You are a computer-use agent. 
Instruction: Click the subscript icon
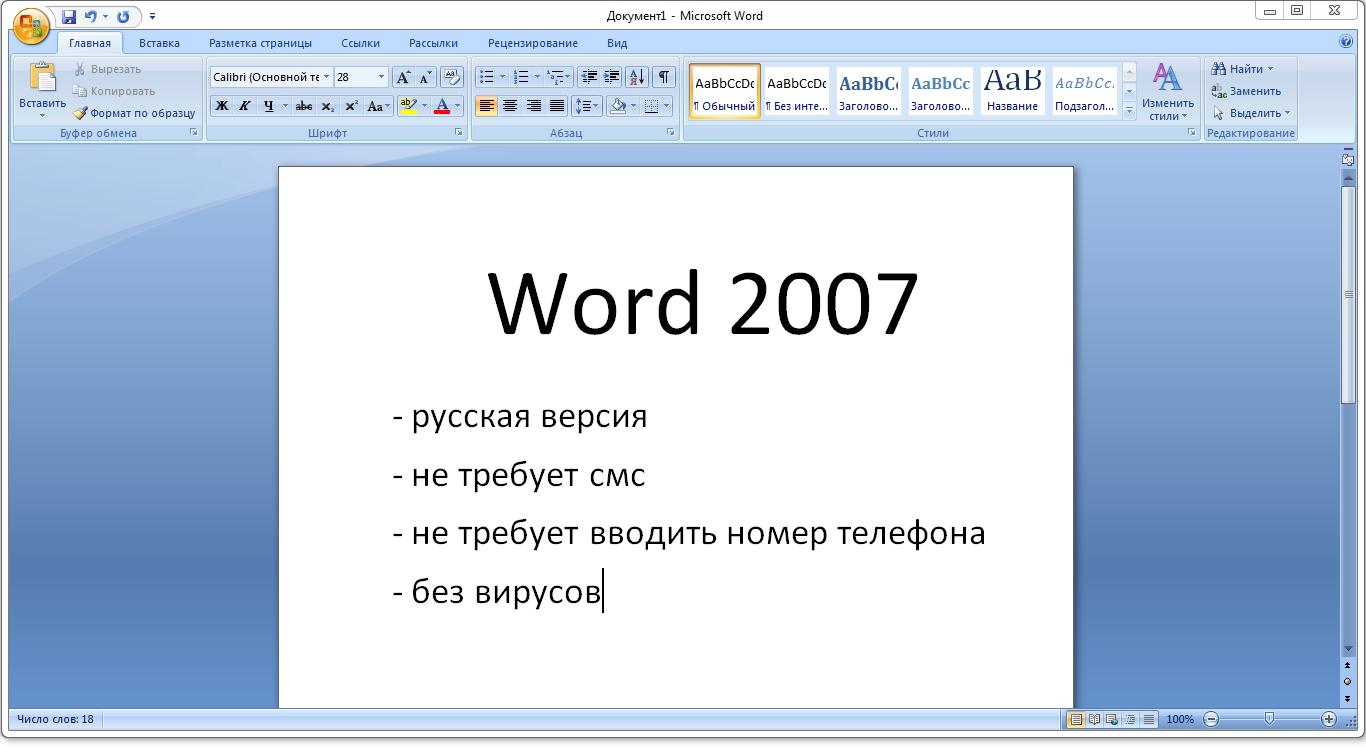[327, 106]
